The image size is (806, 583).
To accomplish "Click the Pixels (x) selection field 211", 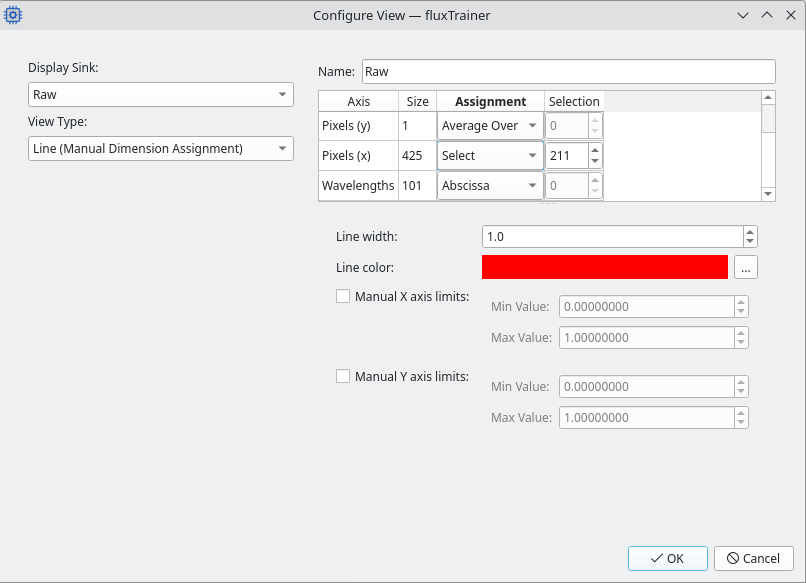I will pyautogui.click(x=566, y=156).
